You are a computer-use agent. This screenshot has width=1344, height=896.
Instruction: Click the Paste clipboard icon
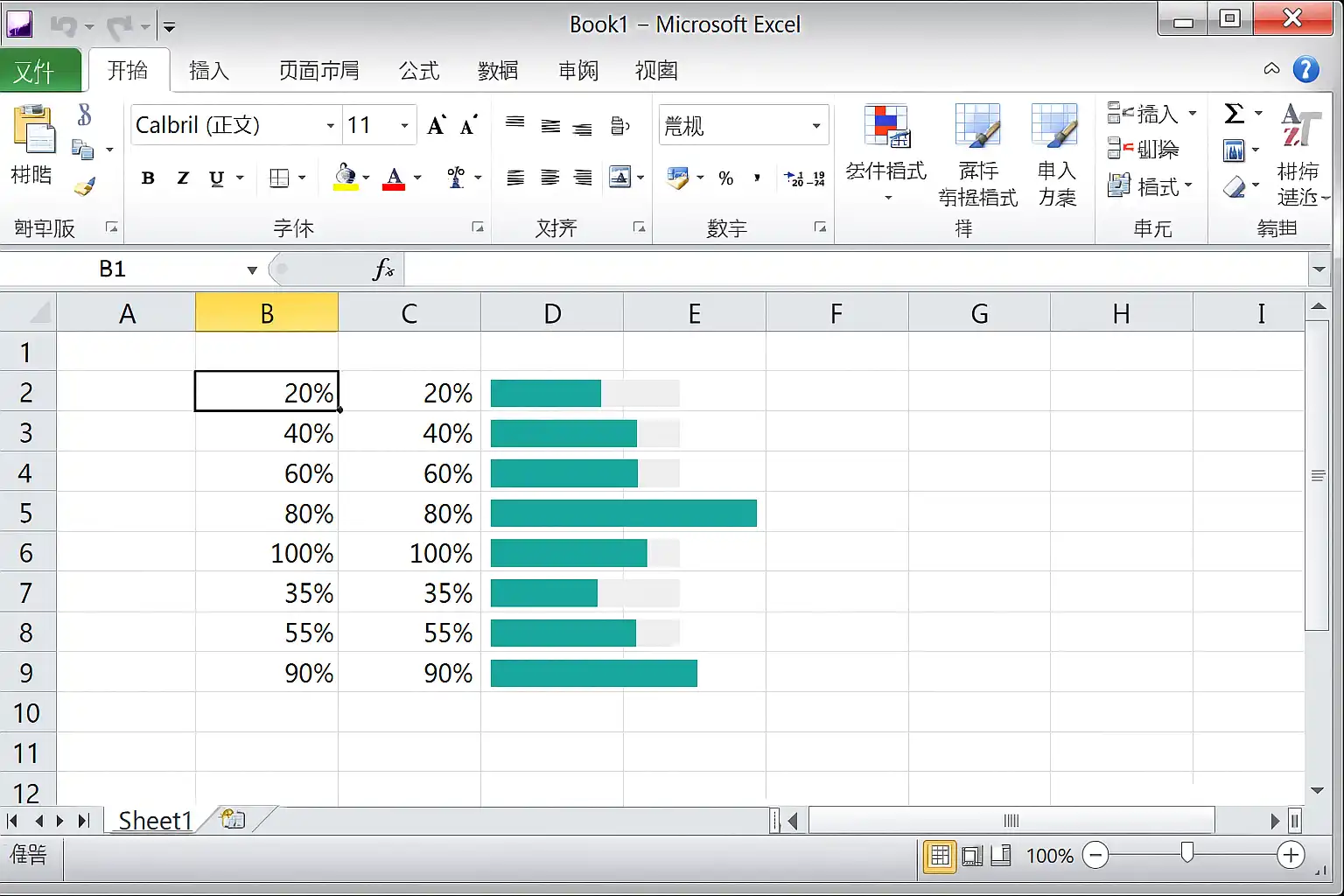[x=34, y=129]
